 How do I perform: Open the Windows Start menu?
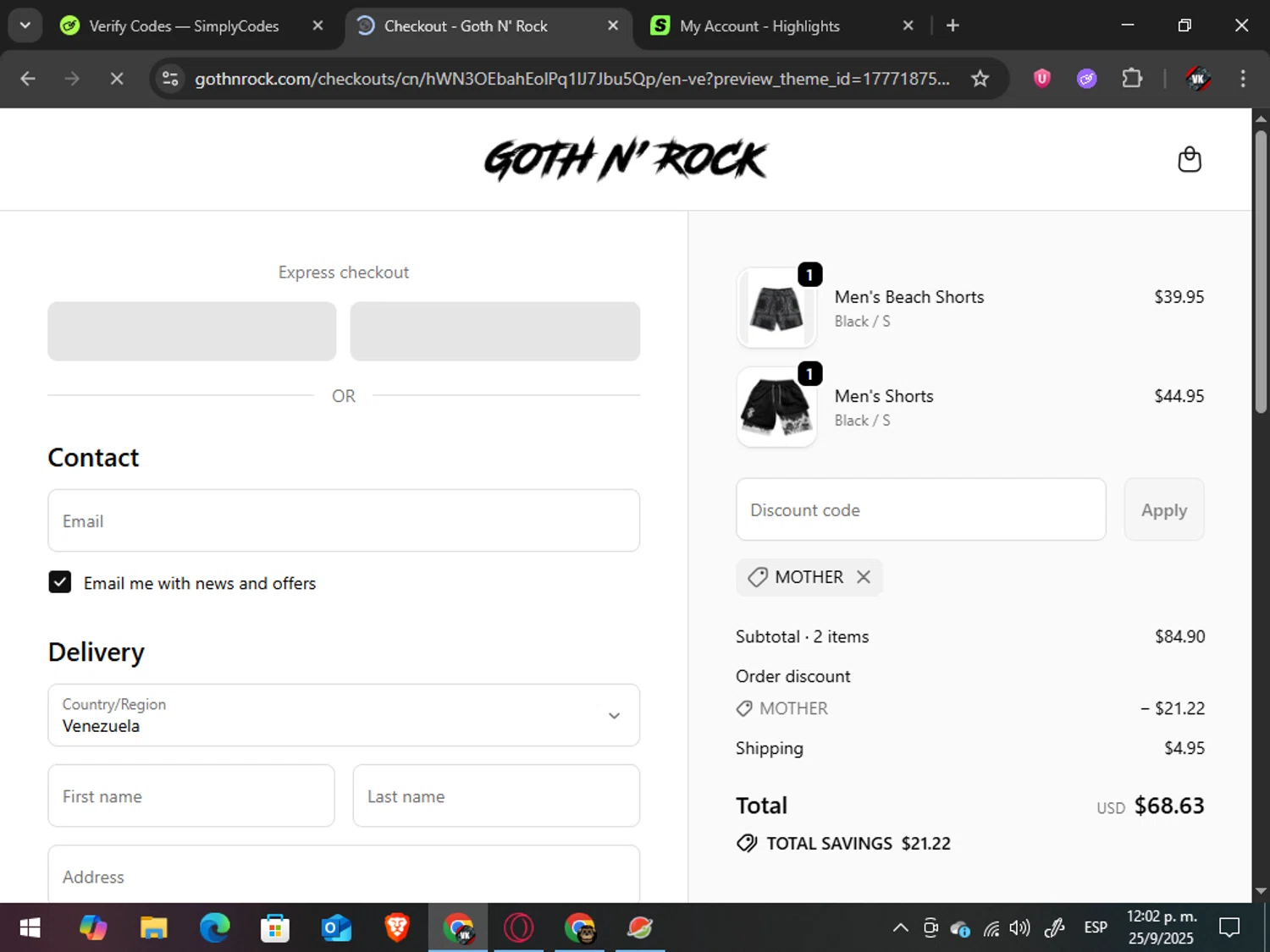point(30,927)
